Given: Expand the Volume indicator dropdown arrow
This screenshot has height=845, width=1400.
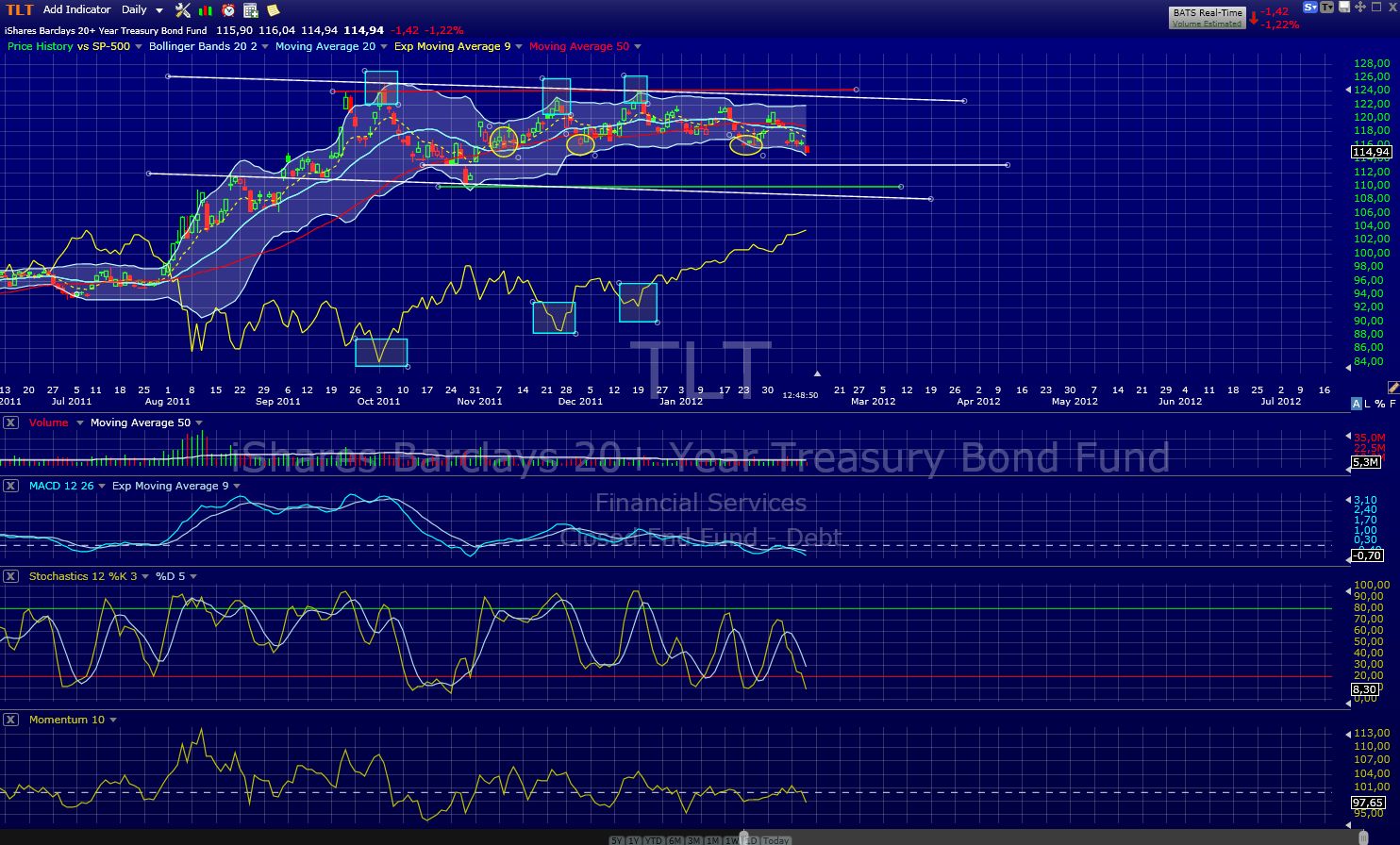Looking at the screenshot, I should click(79, 422).
